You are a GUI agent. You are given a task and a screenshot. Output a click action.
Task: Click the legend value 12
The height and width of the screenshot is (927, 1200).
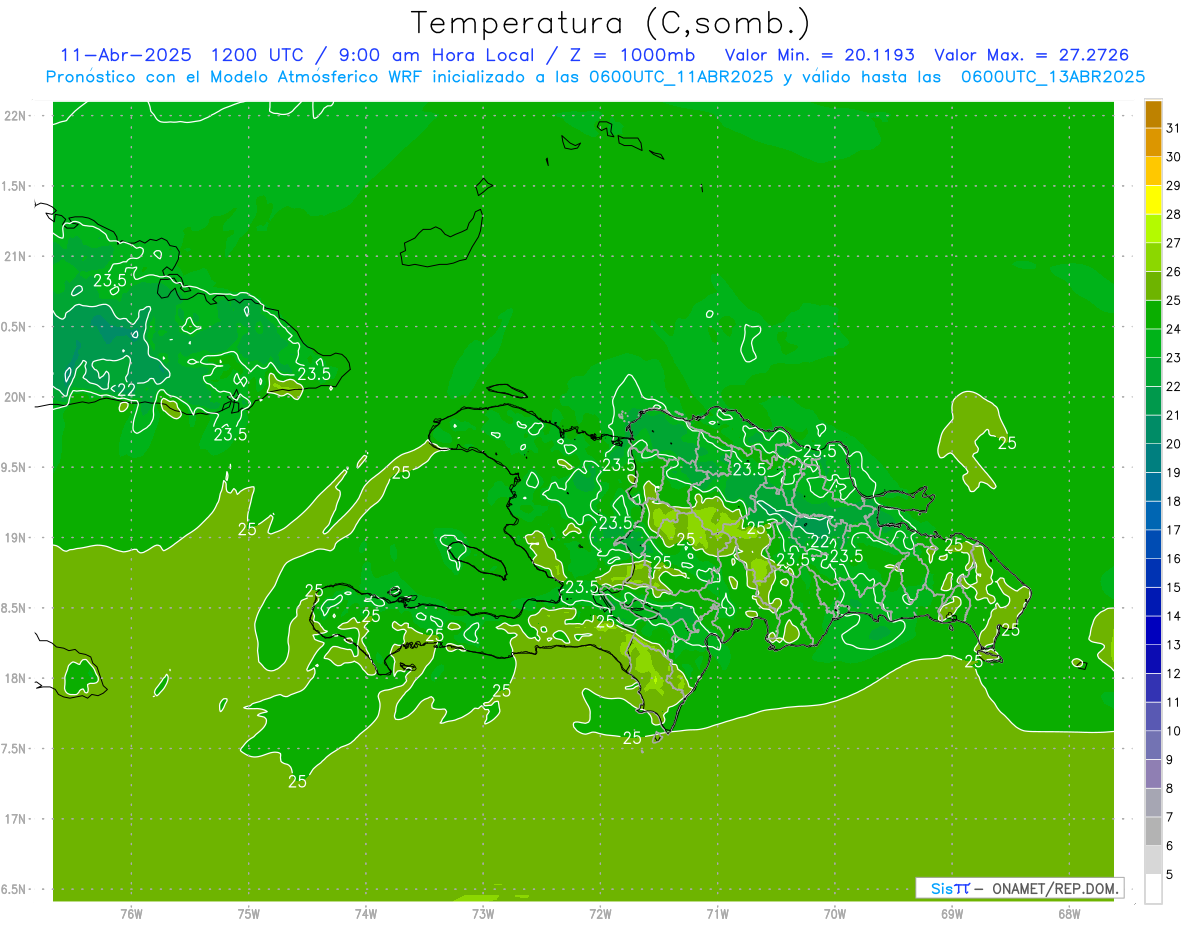coord(1174,673)
